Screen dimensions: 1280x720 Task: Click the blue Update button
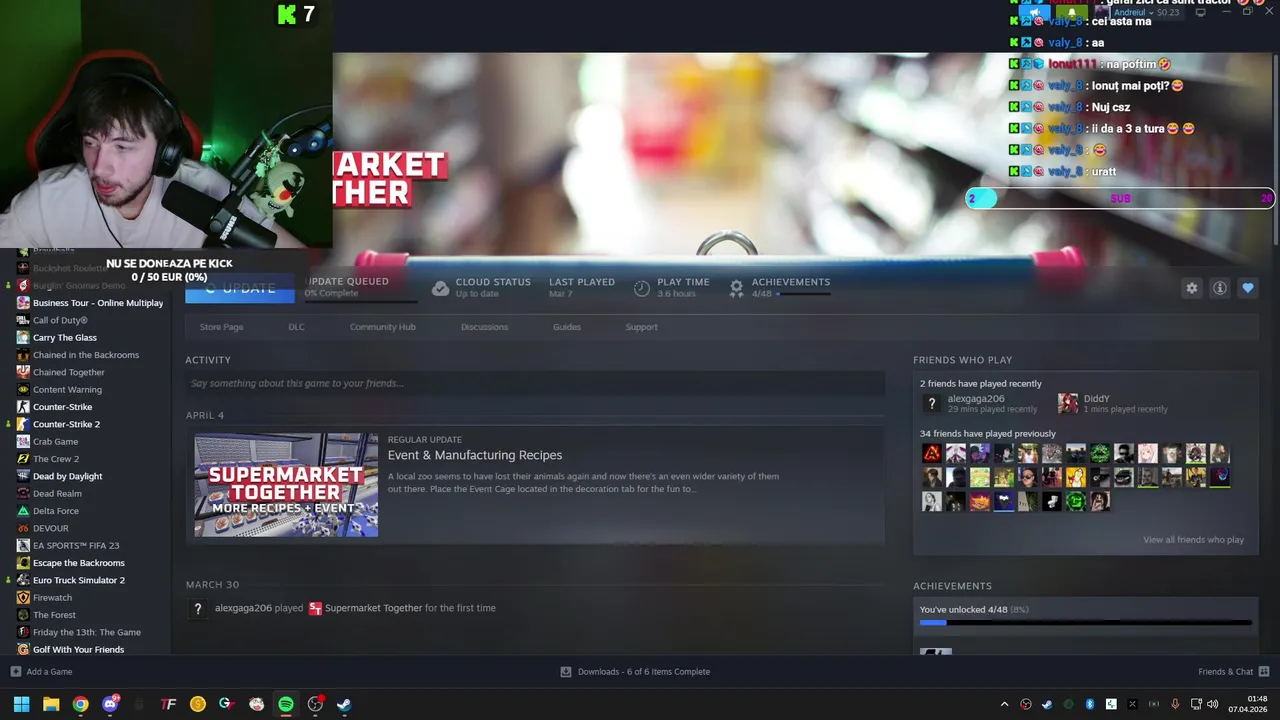[x=240, y=288]
